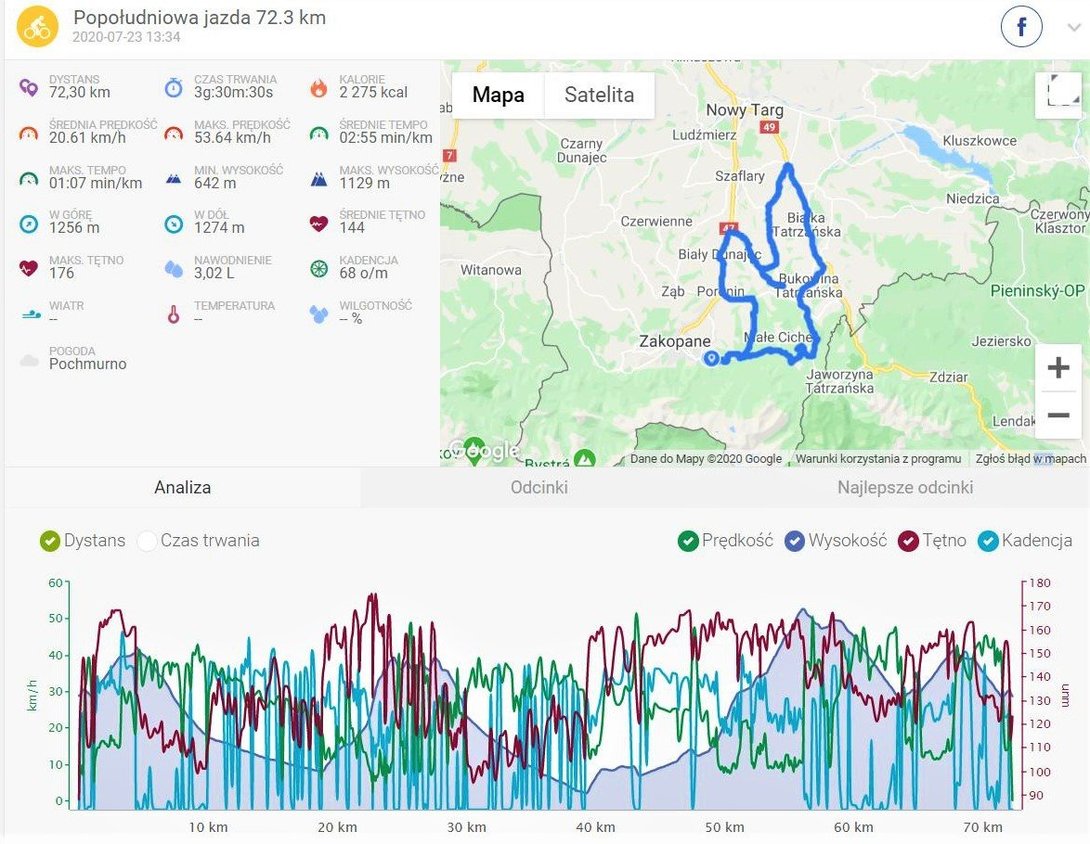The width and height of the screenshot is (1090, 844).
Task: Click the Wilgotność humidity icon
Action: pyautogui.click(x=319, y=314)
